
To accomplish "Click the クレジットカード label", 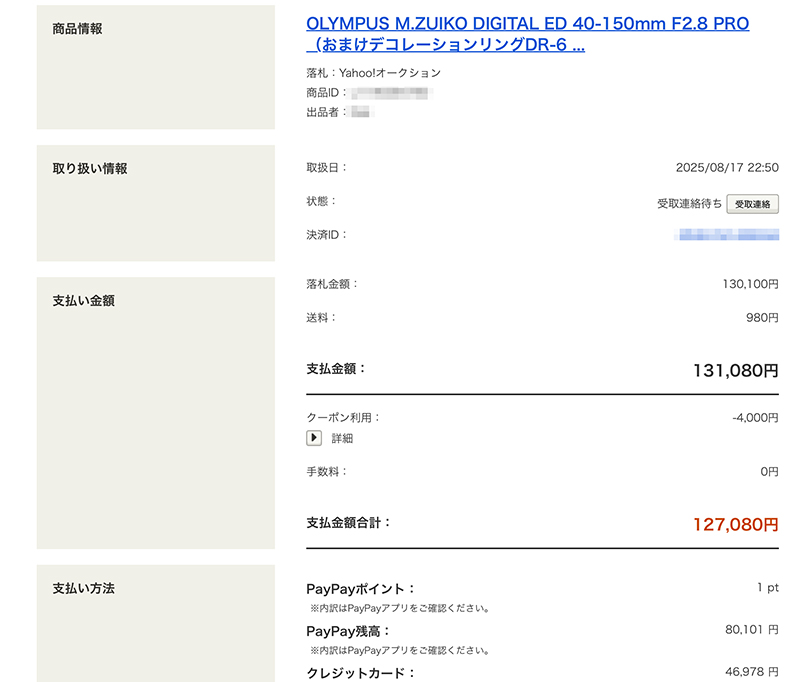I will [x=361, y=673].
